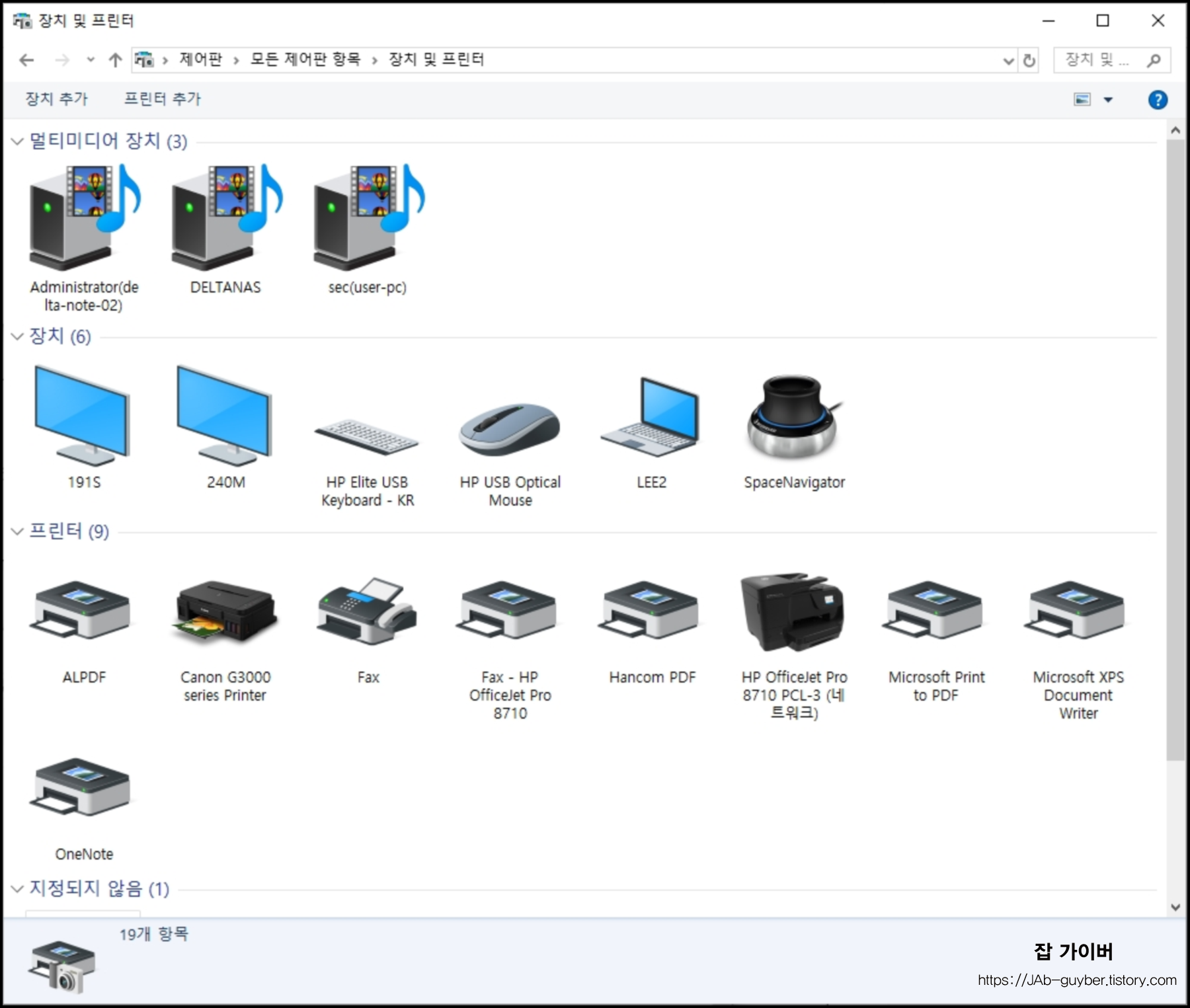The height and width of the screenshot is (1008, 1190).
Task: Select the Fax - HP OfficeJet Pro 8710 icon
Action: pyautogui.click(x=508, y=609)
